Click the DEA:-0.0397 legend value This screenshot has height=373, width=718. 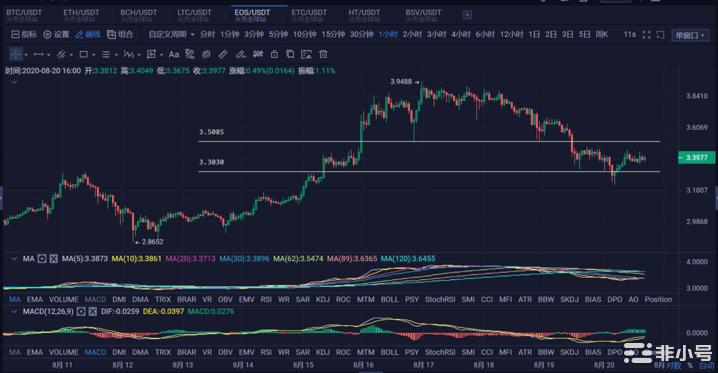coord(163,311)
